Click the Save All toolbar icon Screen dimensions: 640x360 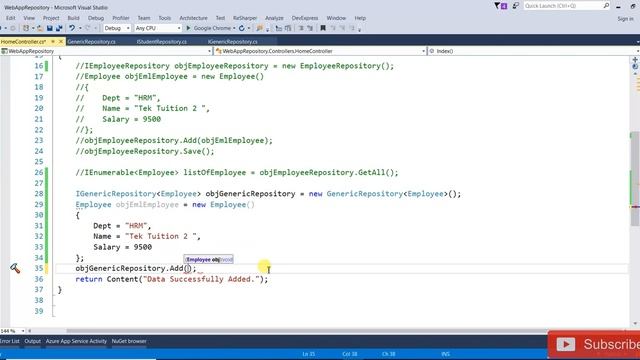tap(59, 28)
